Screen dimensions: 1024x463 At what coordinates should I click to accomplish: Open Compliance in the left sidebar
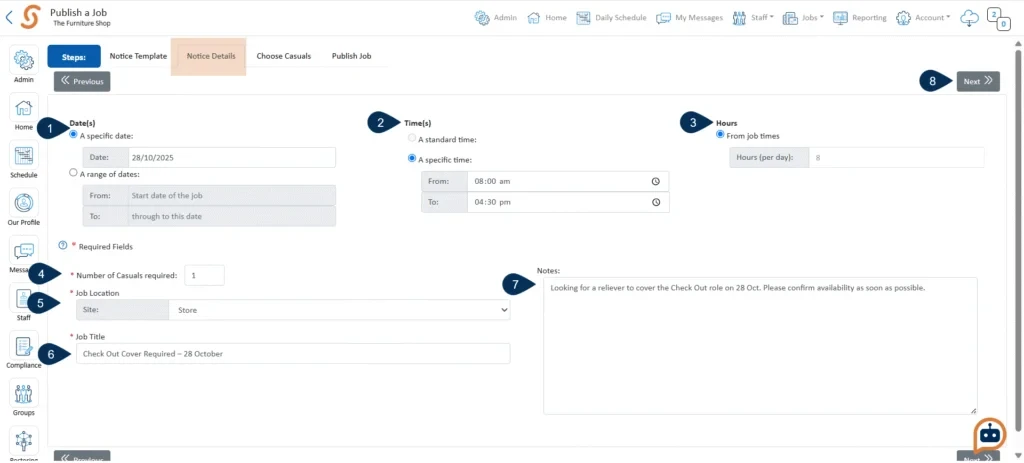coord(24,351)
